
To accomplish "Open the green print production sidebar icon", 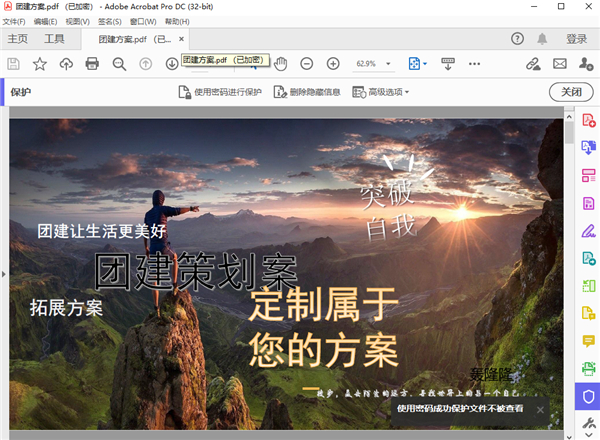I will 589,369.
